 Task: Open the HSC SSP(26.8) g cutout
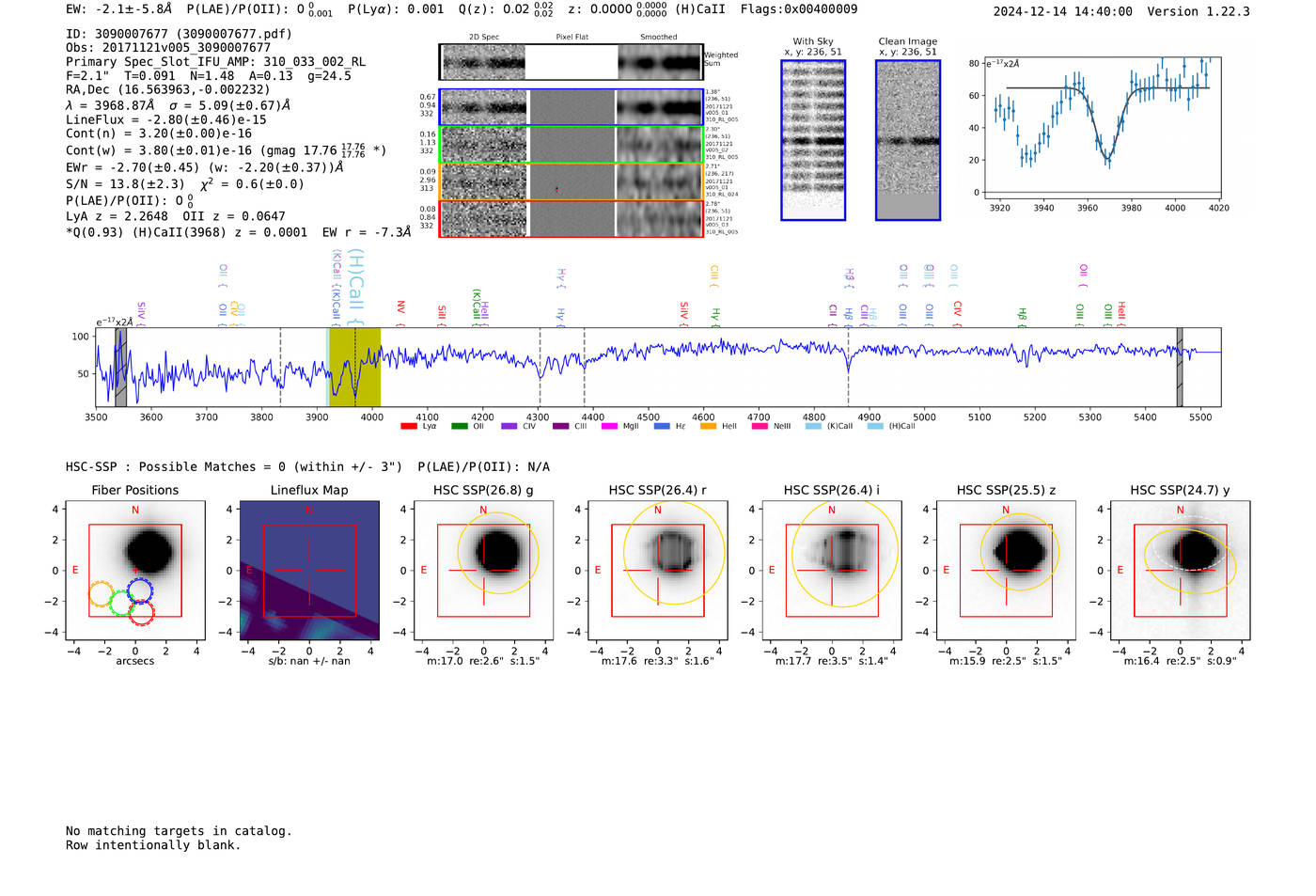[483, 571]
